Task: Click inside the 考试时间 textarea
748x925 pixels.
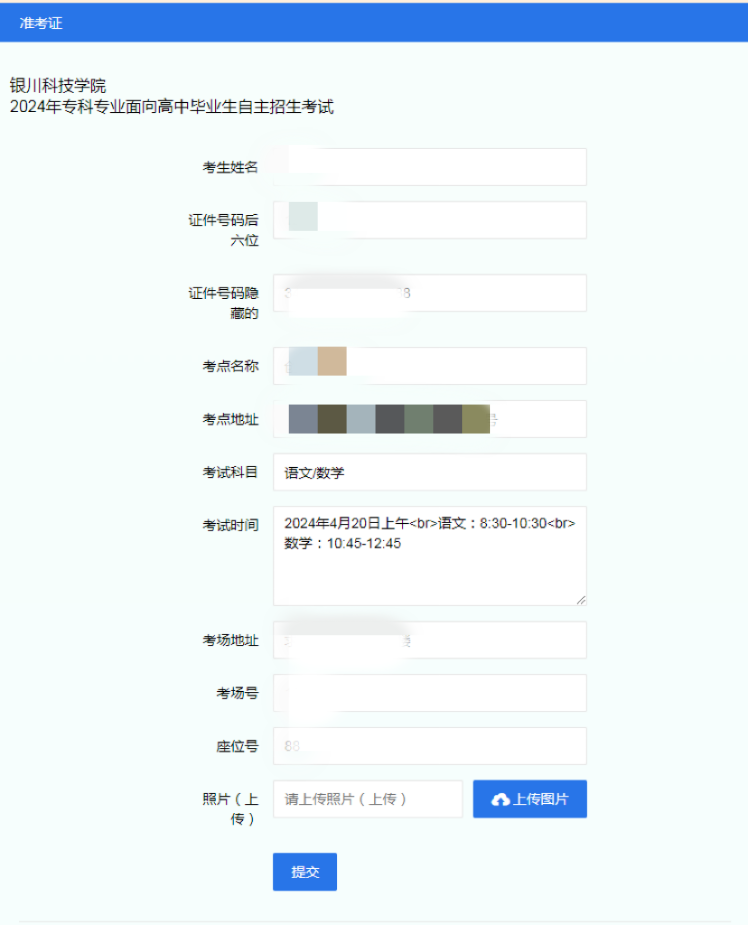Action: (x=429, y=556)
